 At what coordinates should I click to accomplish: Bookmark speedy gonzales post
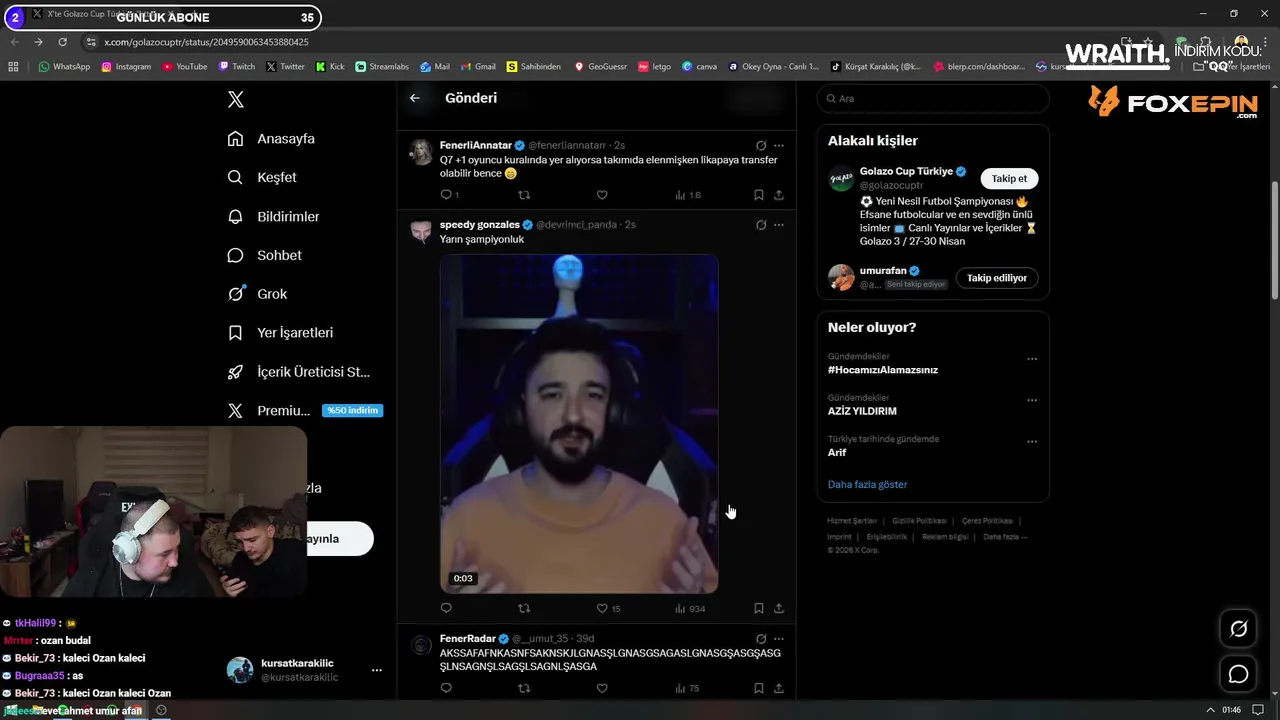coord(759,608)
